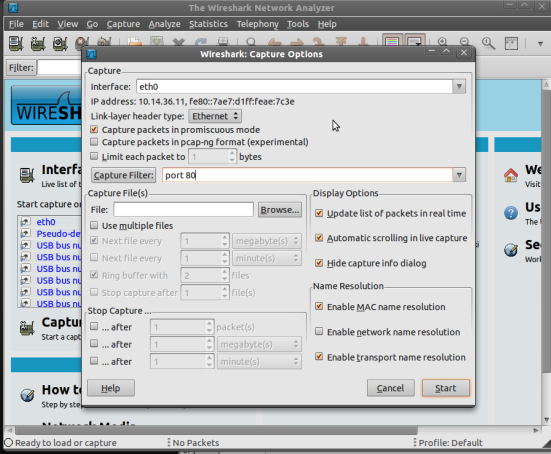
Task: Click the restart capture toolbar icon
Action: 104,42
